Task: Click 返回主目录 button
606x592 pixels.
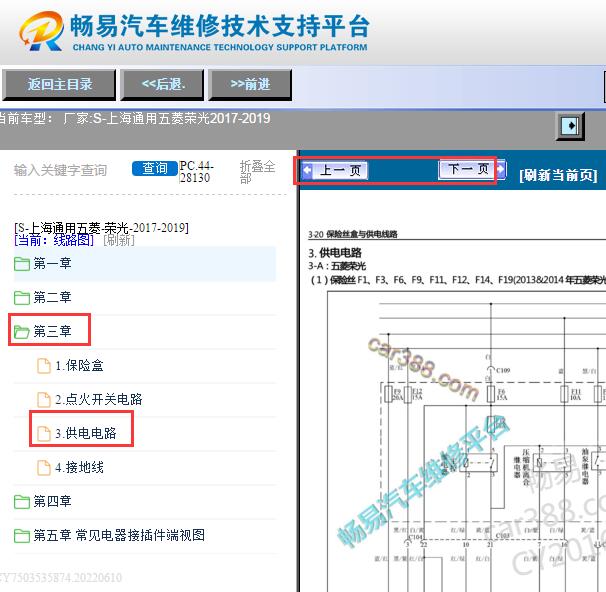Action: (x=59, y=84)
